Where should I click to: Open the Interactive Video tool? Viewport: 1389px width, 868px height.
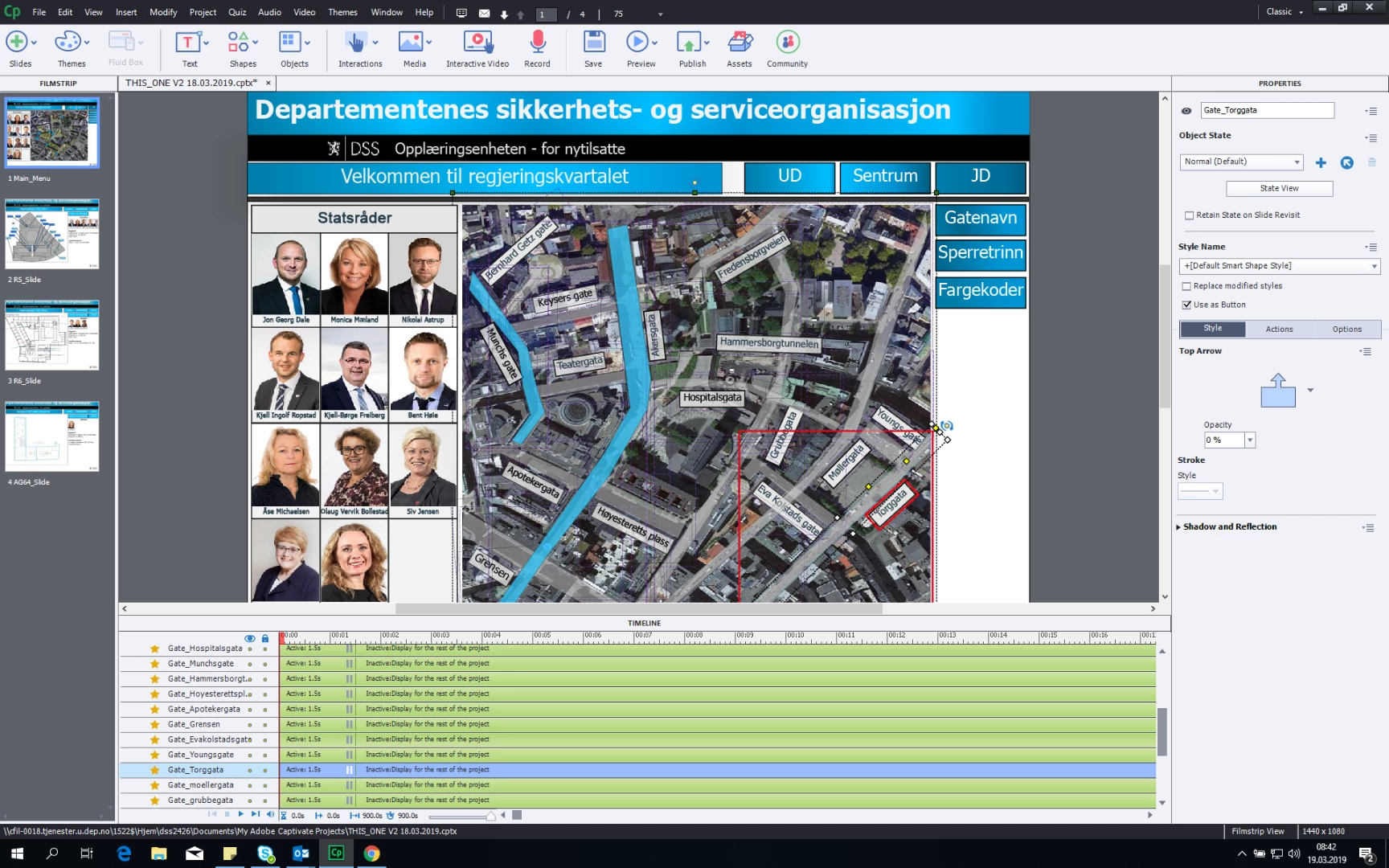point(477,49)
